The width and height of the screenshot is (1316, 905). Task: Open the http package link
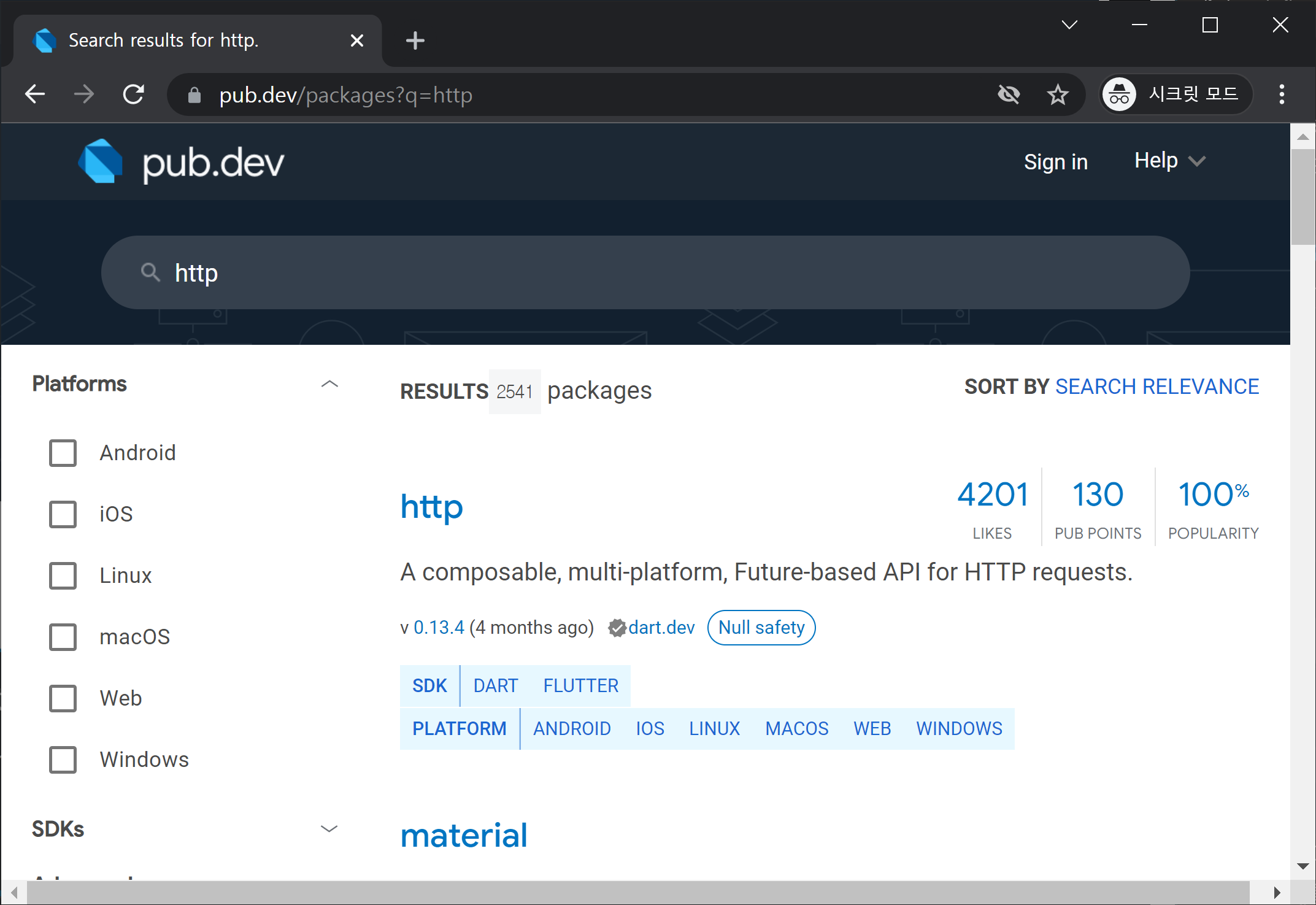tap(431, 507)
